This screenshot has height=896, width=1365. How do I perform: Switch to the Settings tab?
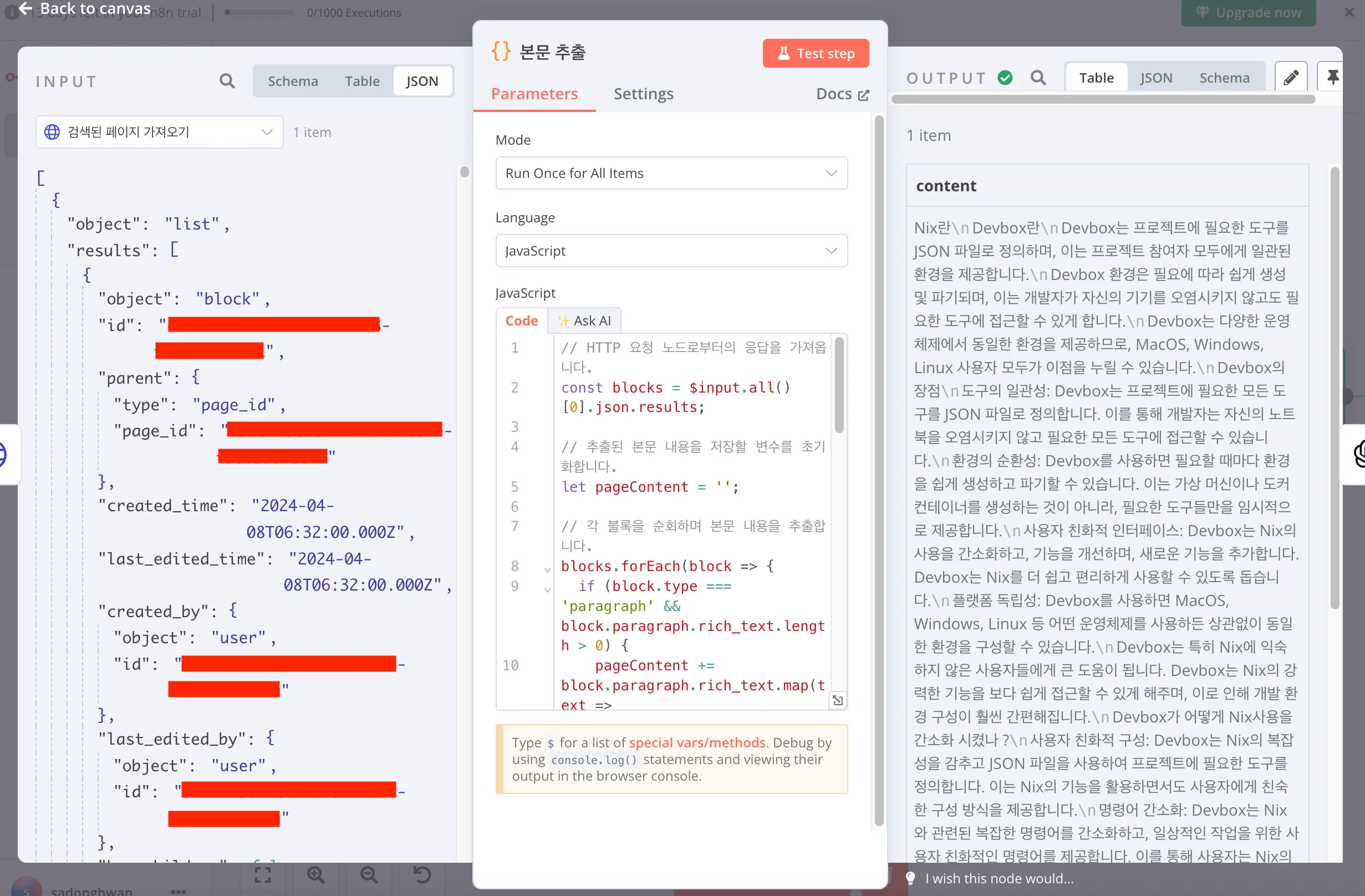644,94
